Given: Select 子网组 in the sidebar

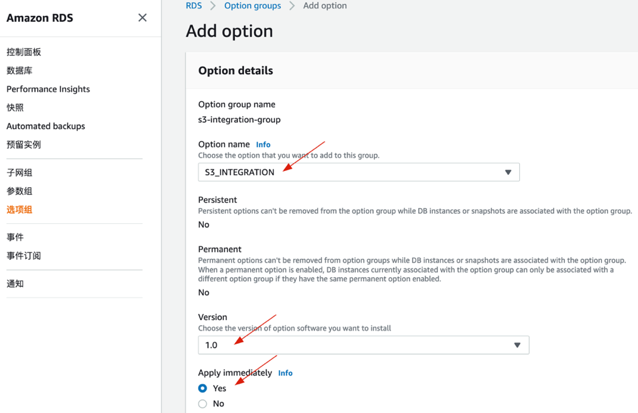Looking at the screenshot, I should pos(19,173).
